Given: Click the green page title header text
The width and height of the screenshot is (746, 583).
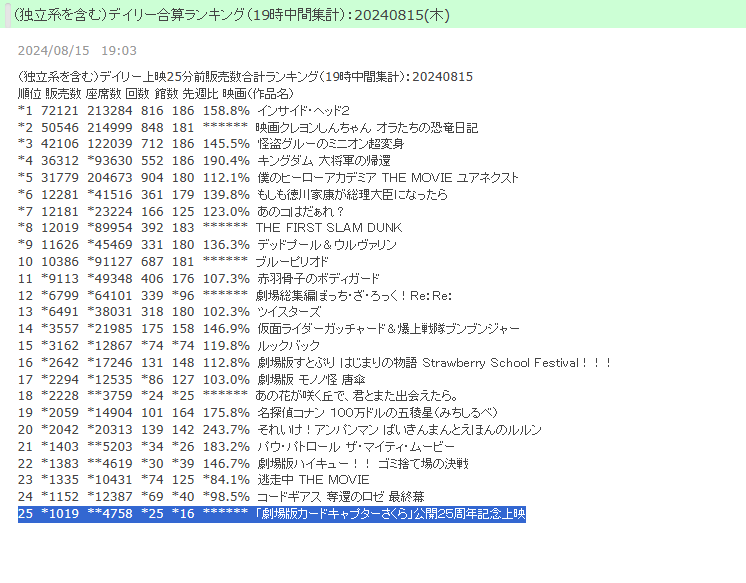Looking at the screenshot, I should tap(232, 15).
